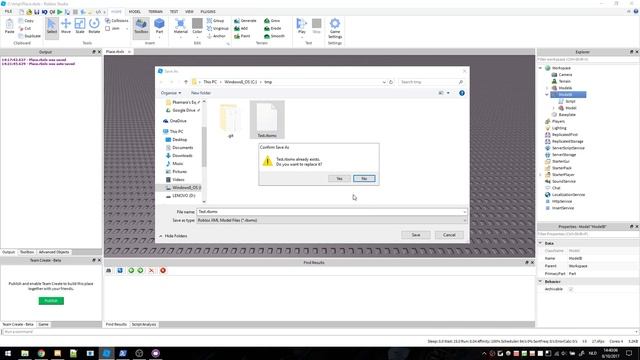
Task: Select Desktop in the navigation pane
Action: tap(179, 140)
